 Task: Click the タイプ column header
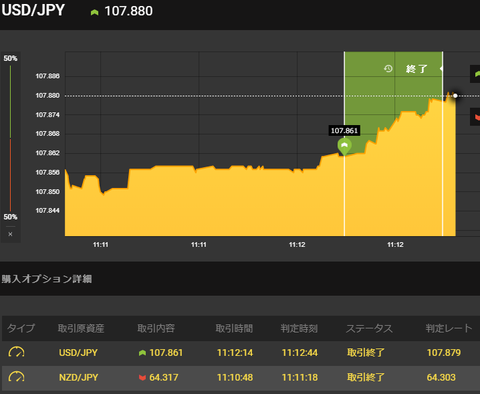[21, 328]
